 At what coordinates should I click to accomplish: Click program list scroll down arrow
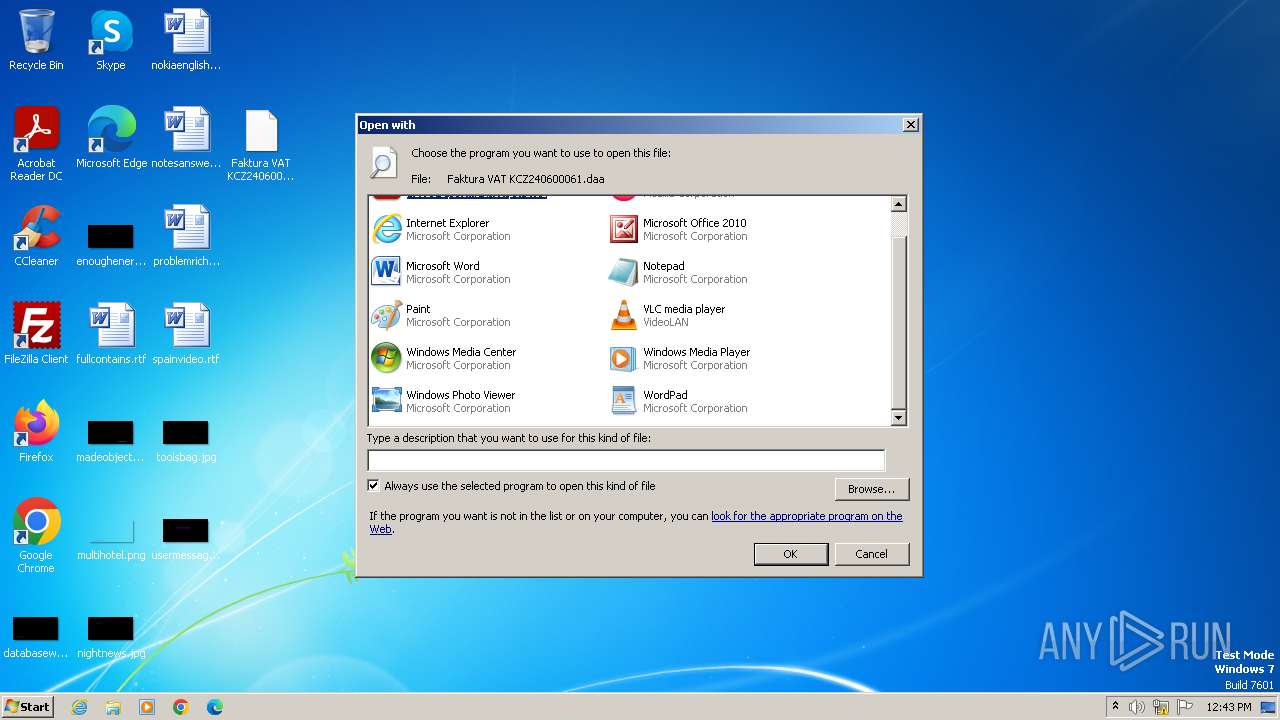point(898,418)
